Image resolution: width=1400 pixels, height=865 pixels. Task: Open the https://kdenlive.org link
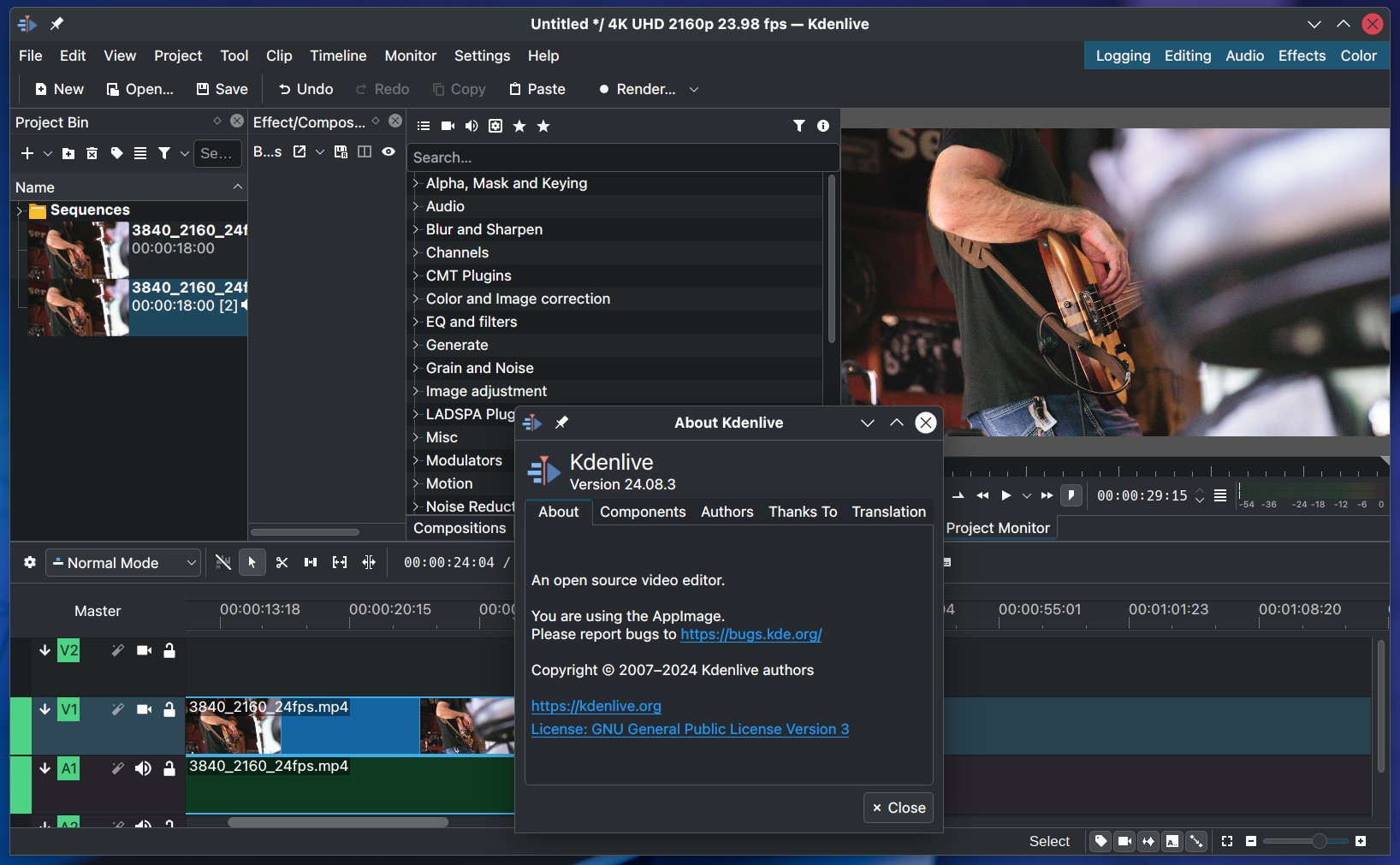596,706
